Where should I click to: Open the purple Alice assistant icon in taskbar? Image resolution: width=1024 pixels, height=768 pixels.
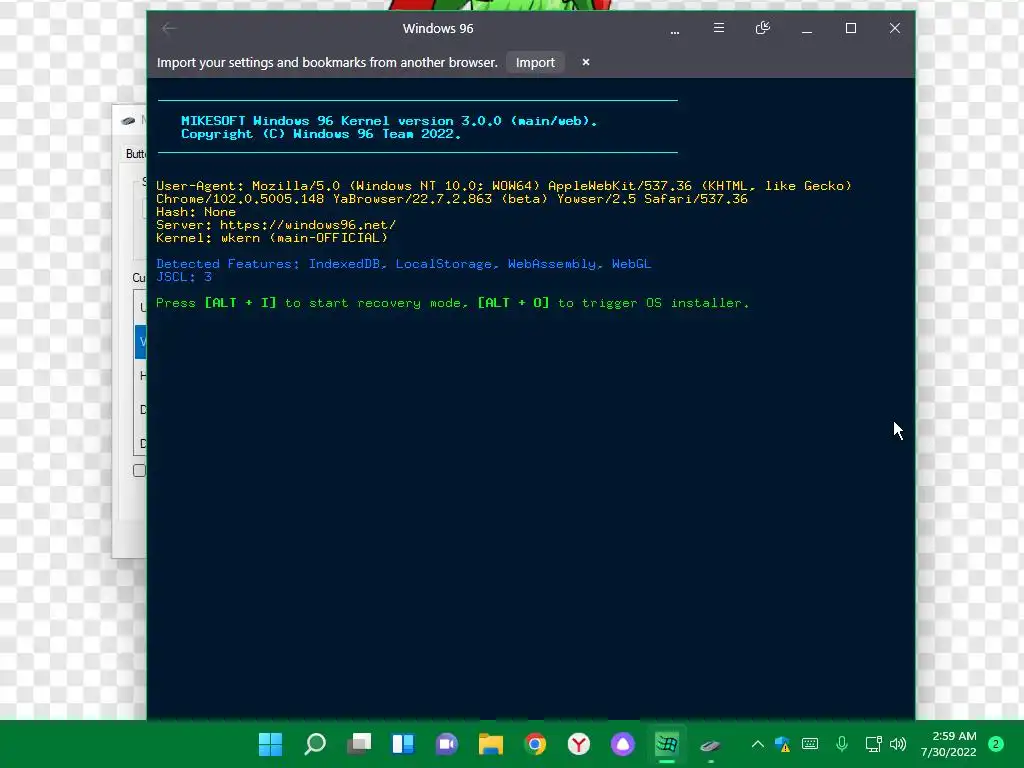point(622,744)
